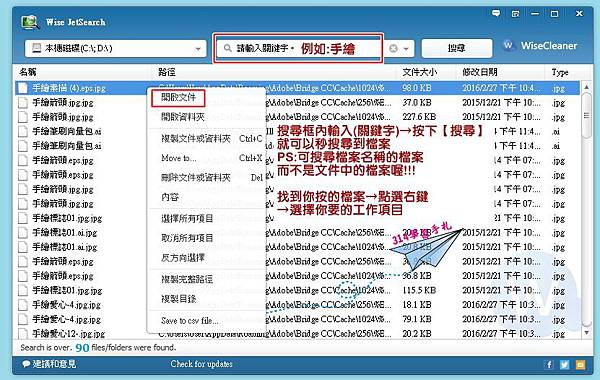Click the 96.8 KB size cell
The image size is (600, 380).
tap(416, 276)
